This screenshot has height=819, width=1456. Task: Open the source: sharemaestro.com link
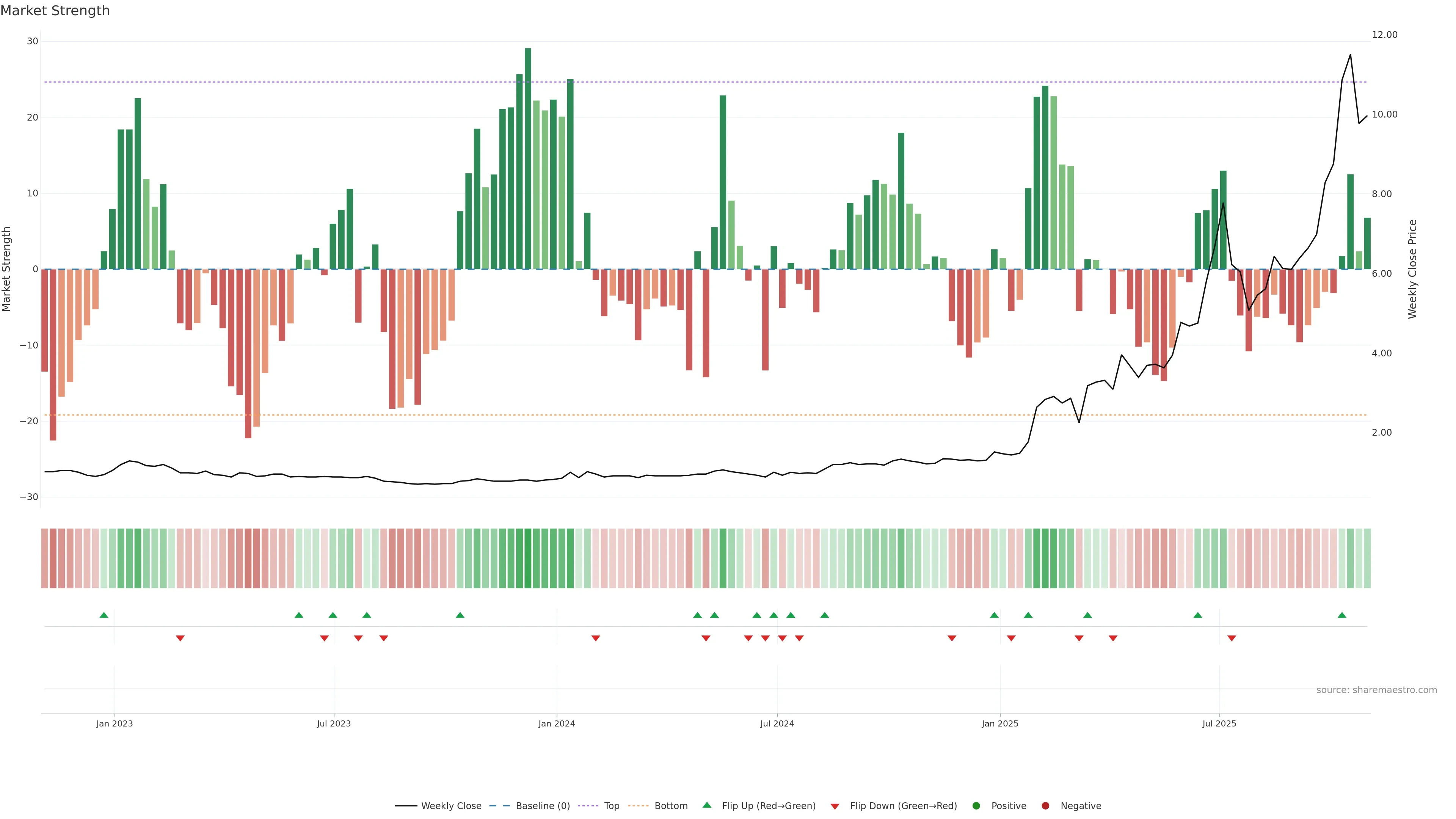click(x=1376, y=690)
